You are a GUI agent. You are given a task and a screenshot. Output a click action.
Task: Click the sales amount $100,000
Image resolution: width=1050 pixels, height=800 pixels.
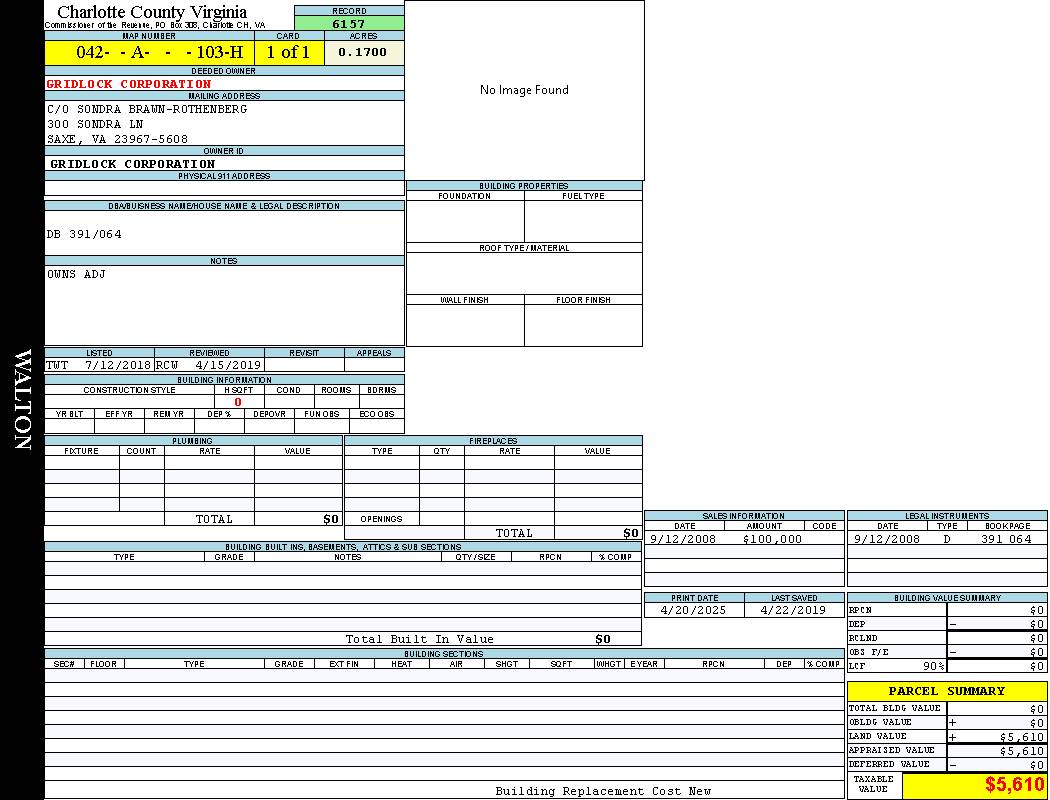pyautogui.click(x=772, y=539)
